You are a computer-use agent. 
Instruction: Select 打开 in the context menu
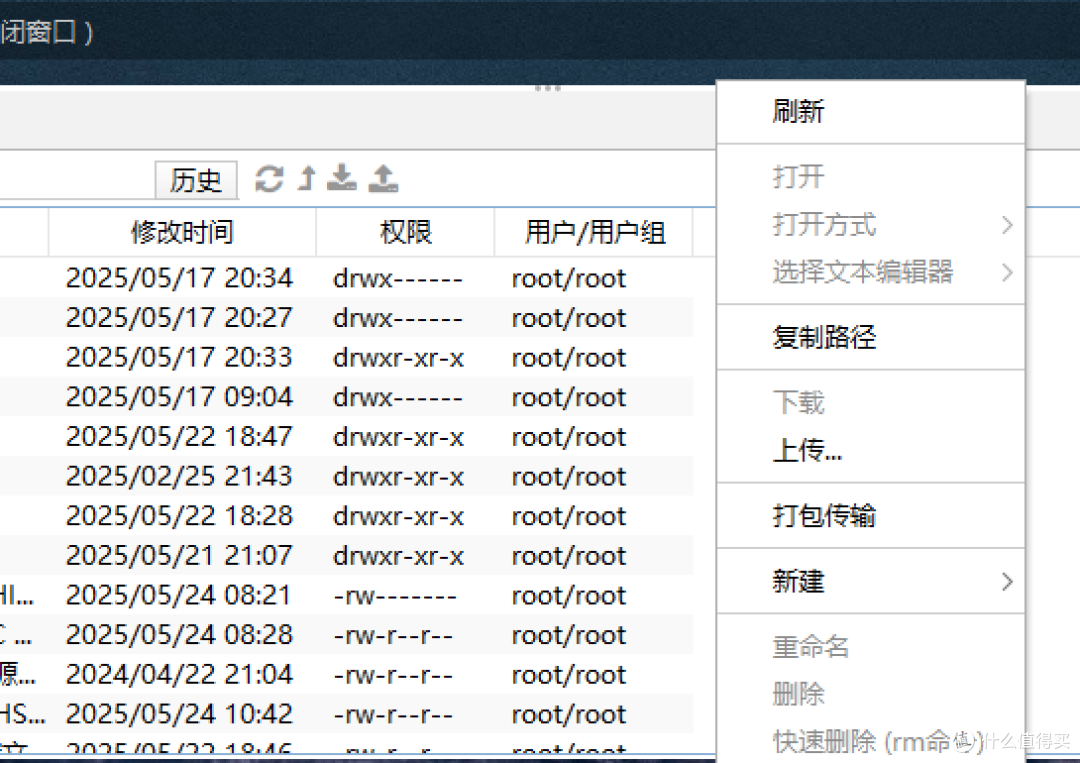tap(871, 177)
